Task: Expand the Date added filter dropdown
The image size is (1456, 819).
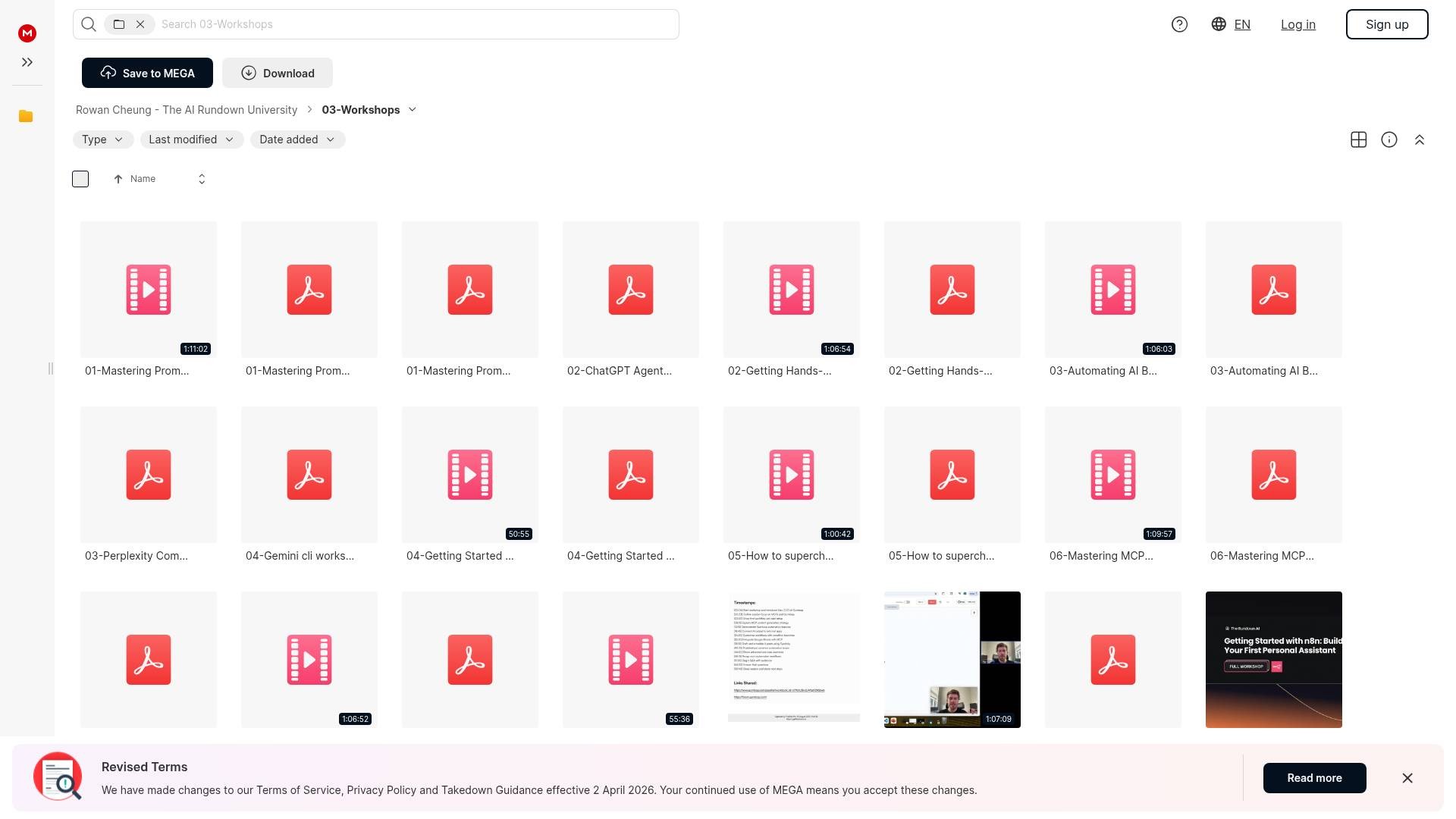Action: pos(297,140)
